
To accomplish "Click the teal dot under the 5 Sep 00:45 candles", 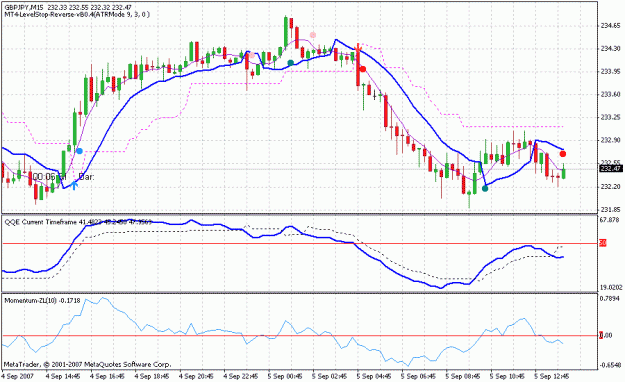I will coord(291,63).
